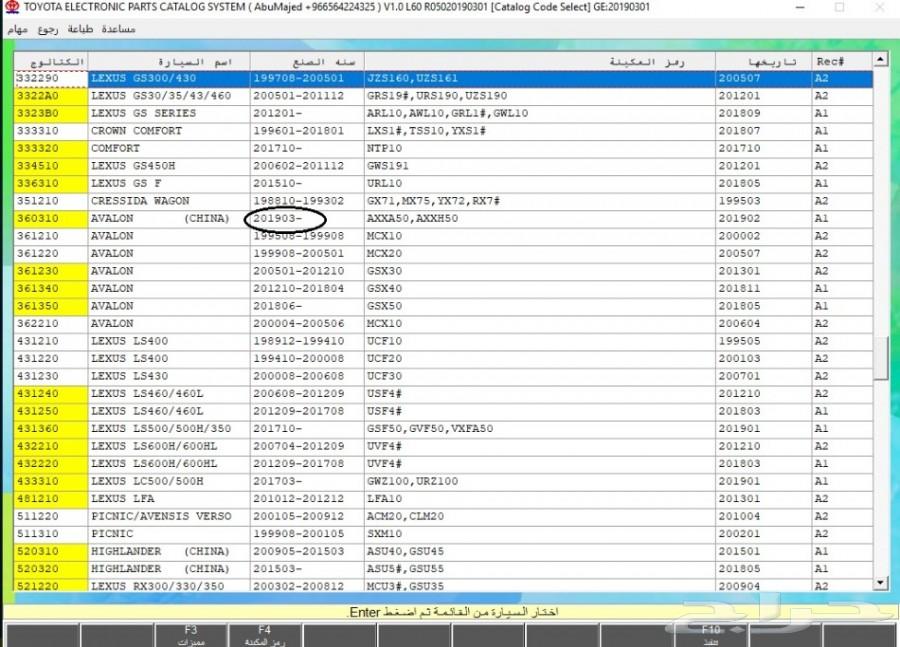
Task: Select the CRESSIDA WAGON row
Action: coord(443,201)
